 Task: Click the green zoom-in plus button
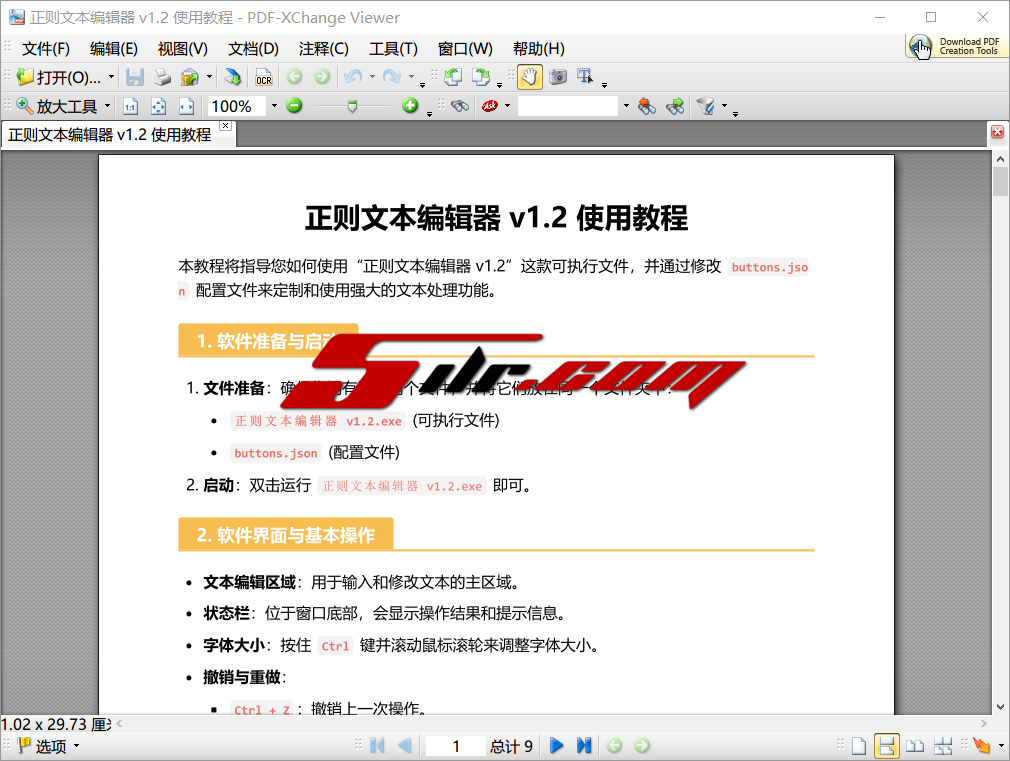410,106
